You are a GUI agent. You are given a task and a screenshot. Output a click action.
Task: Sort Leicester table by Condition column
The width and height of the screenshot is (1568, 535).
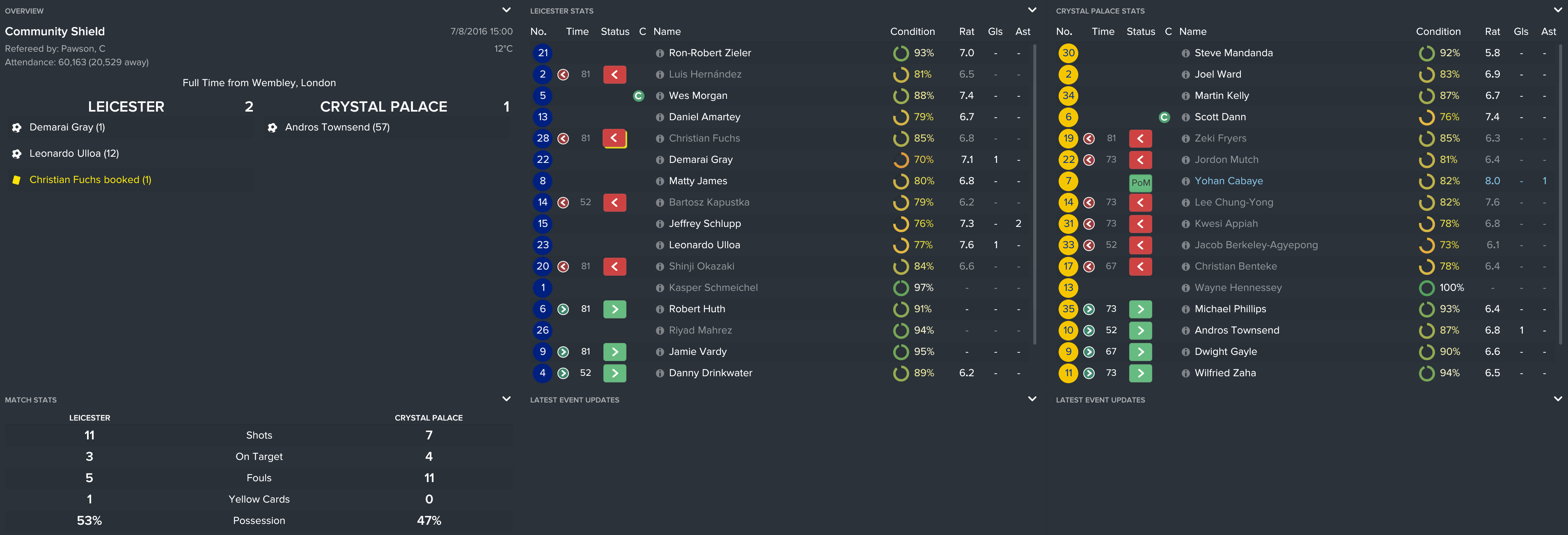(x=912, y=32)
